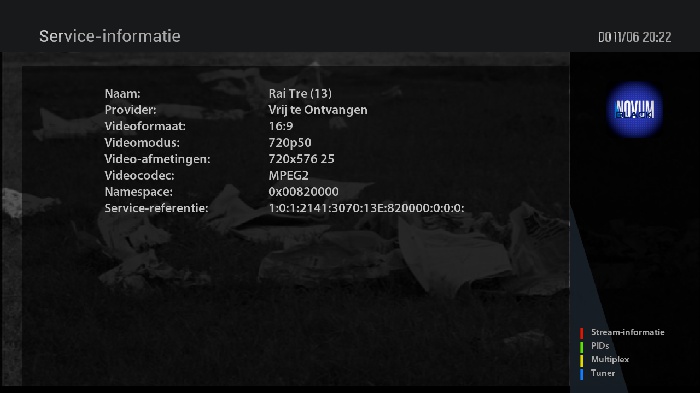The height and width of the screenshot is (393, 700).
Task: Select the Tuner option text
Action: (603, 373)
